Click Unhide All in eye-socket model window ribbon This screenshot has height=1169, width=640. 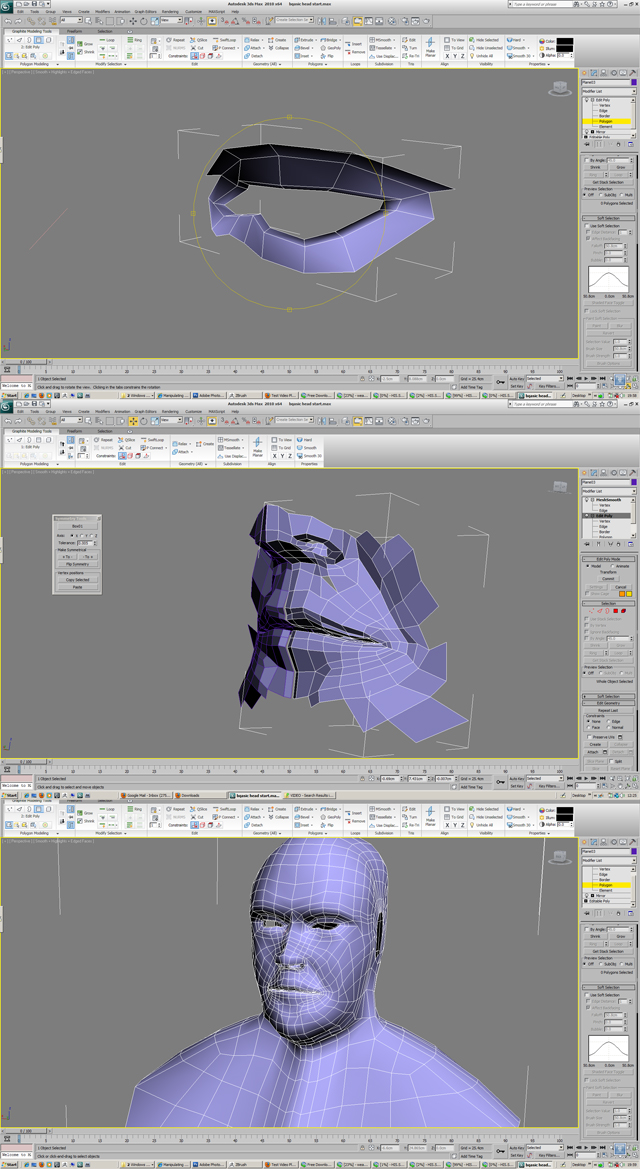[481, 56]
